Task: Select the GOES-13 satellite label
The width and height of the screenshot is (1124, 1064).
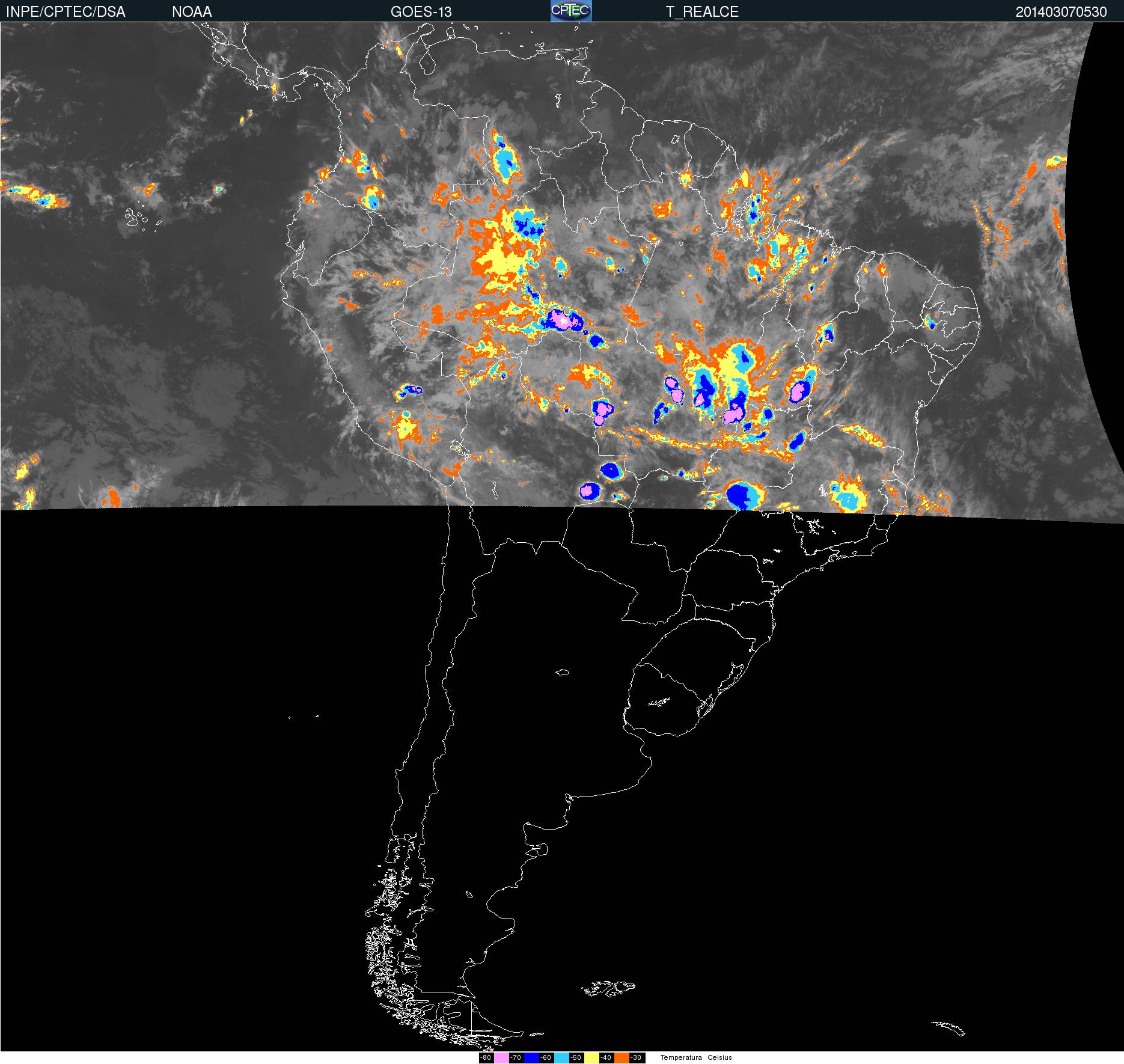Action: [x=421, y=12]
